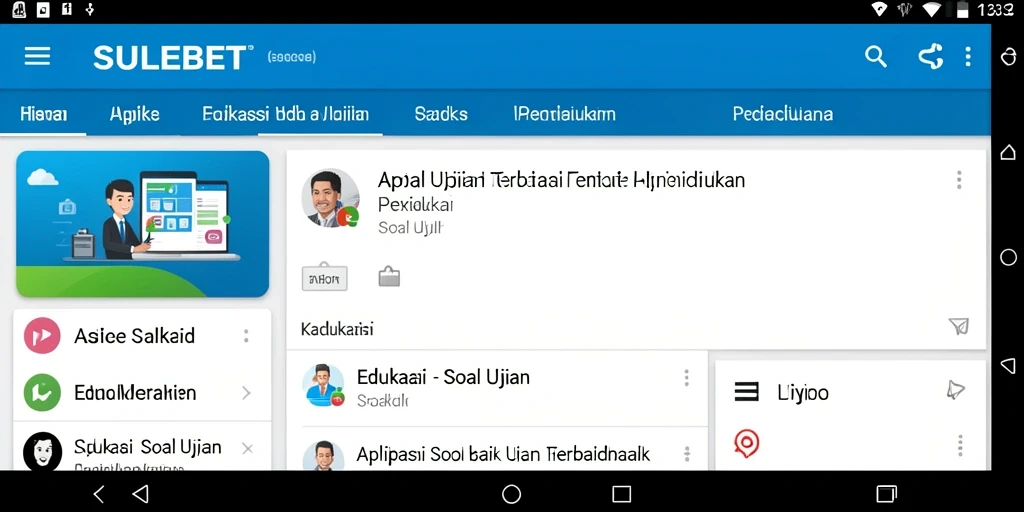Tap the pink Asiee Salkaid icon
Image resolution: width=1024 pixels, height=512 pixels.
tap(42, 336)
